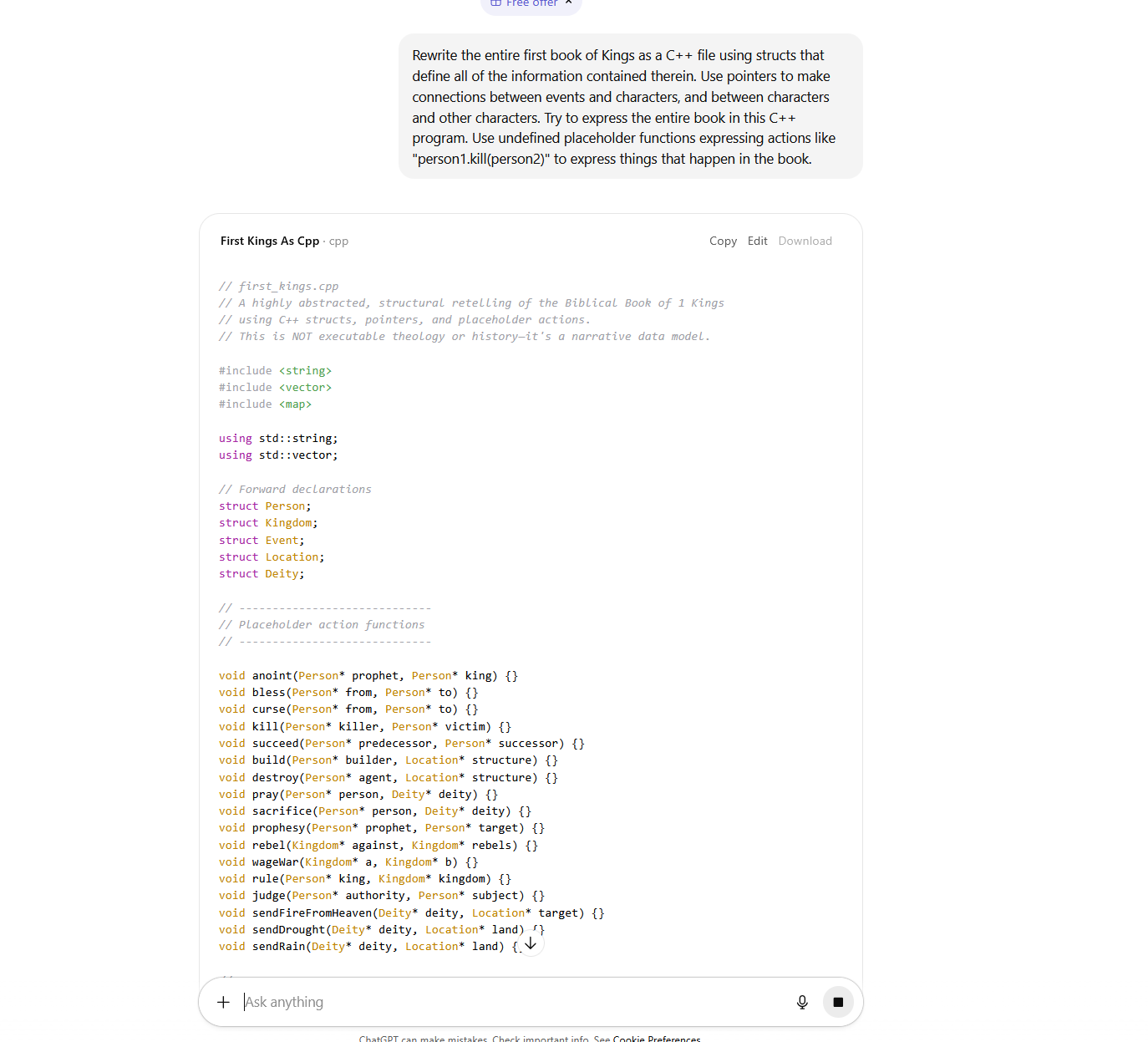Click the "// Placeholder action functions" comment
Viewport: 1148px width, 1042px height.
coord(323,624)
